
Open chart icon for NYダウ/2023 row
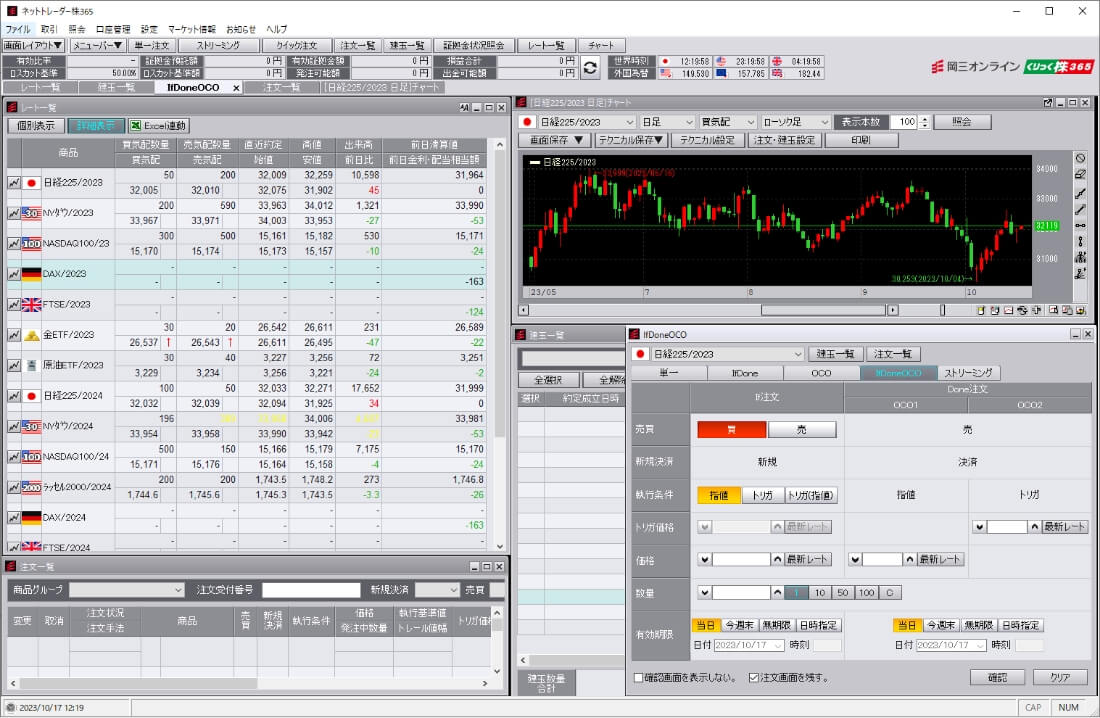tap(14, 213)
